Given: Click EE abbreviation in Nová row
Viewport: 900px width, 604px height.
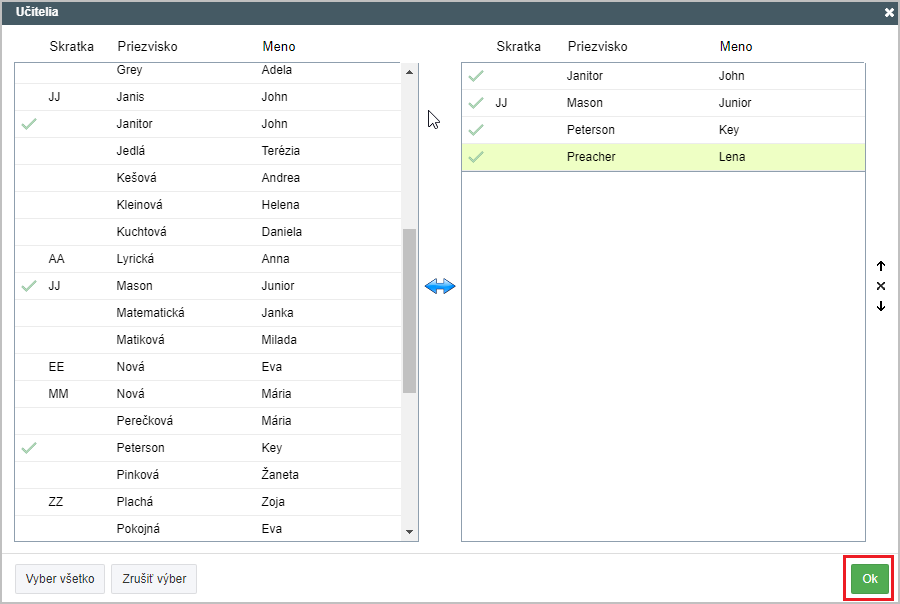Looking at the screenshot, I should point(56,367).
